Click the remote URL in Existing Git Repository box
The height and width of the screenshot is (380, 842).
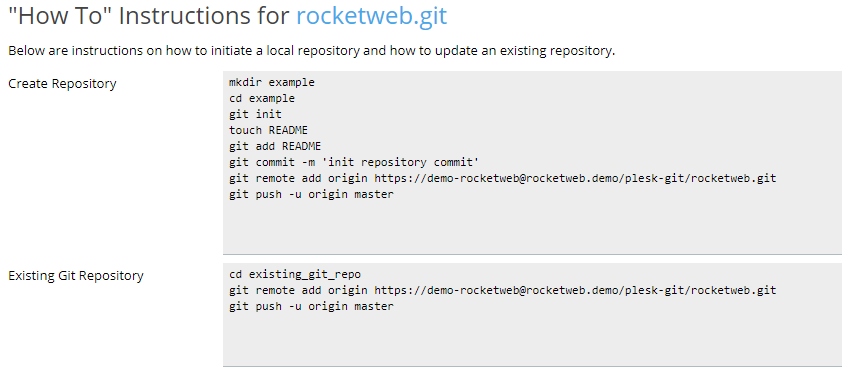coord(575,290)
